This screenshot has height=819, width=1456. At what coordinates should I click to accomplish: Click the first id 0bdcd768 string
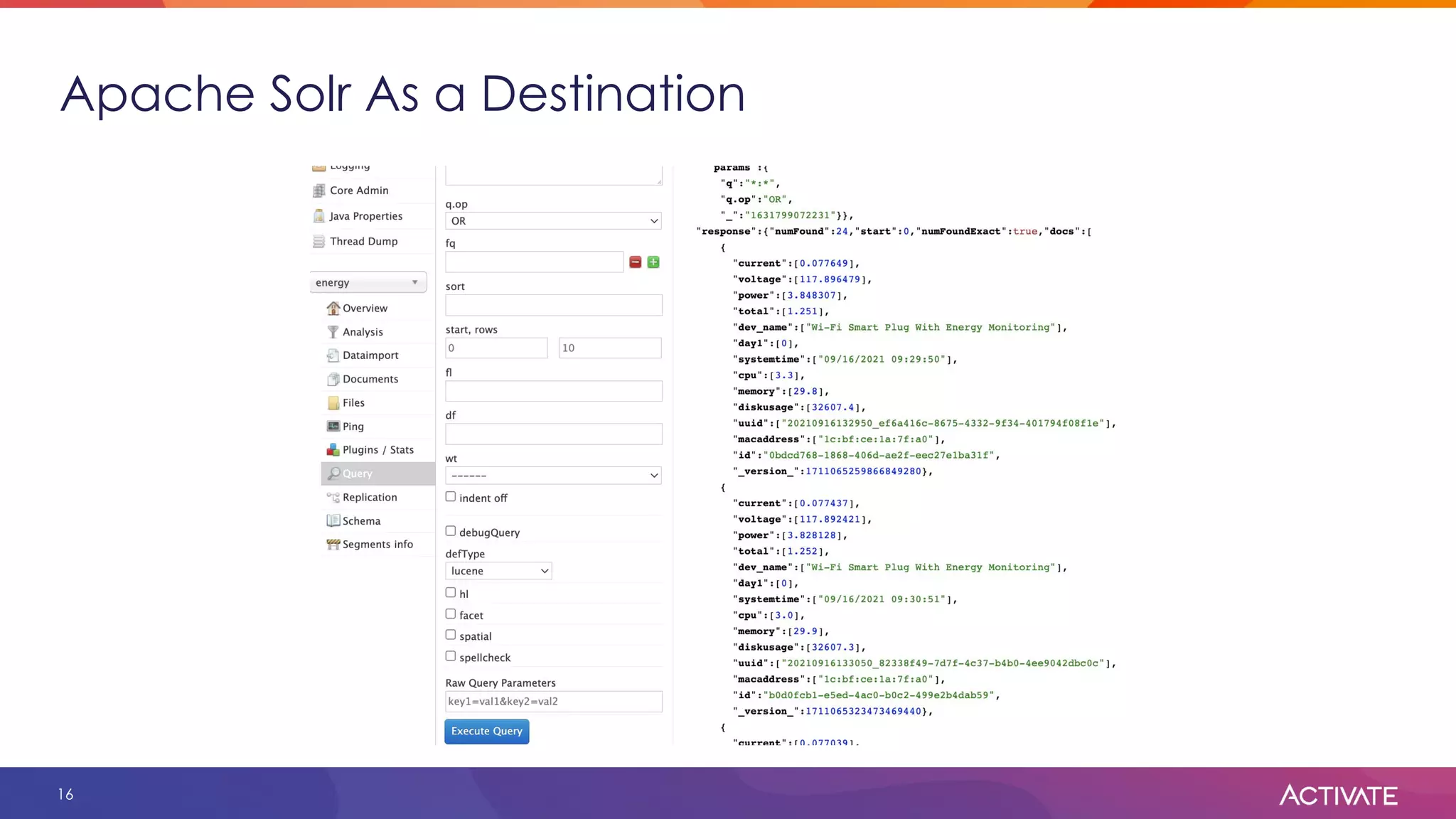(x=878, y=456)
